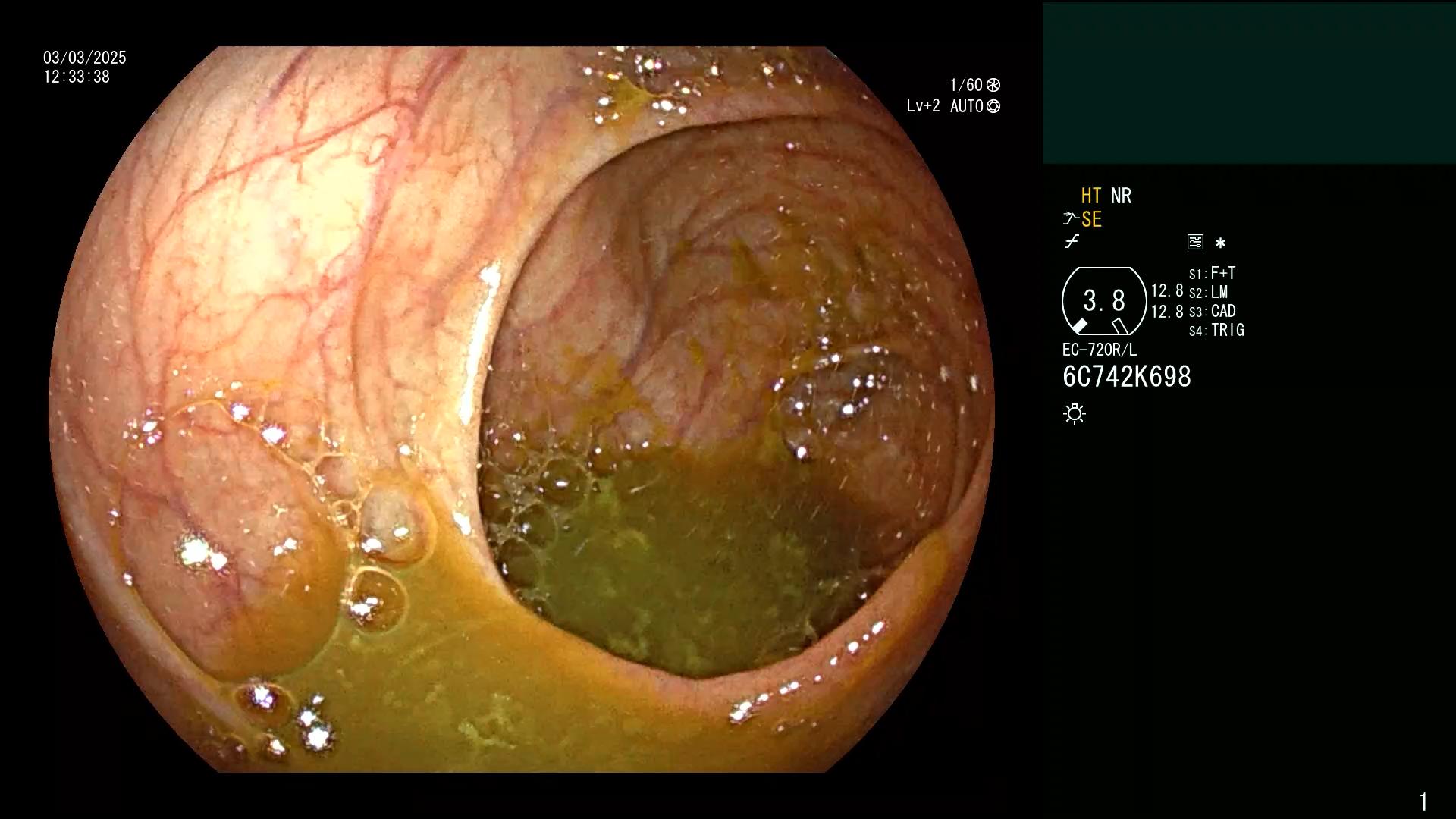
Task: Select switch assignment S2: LM
Action: tap(1208, 293)
